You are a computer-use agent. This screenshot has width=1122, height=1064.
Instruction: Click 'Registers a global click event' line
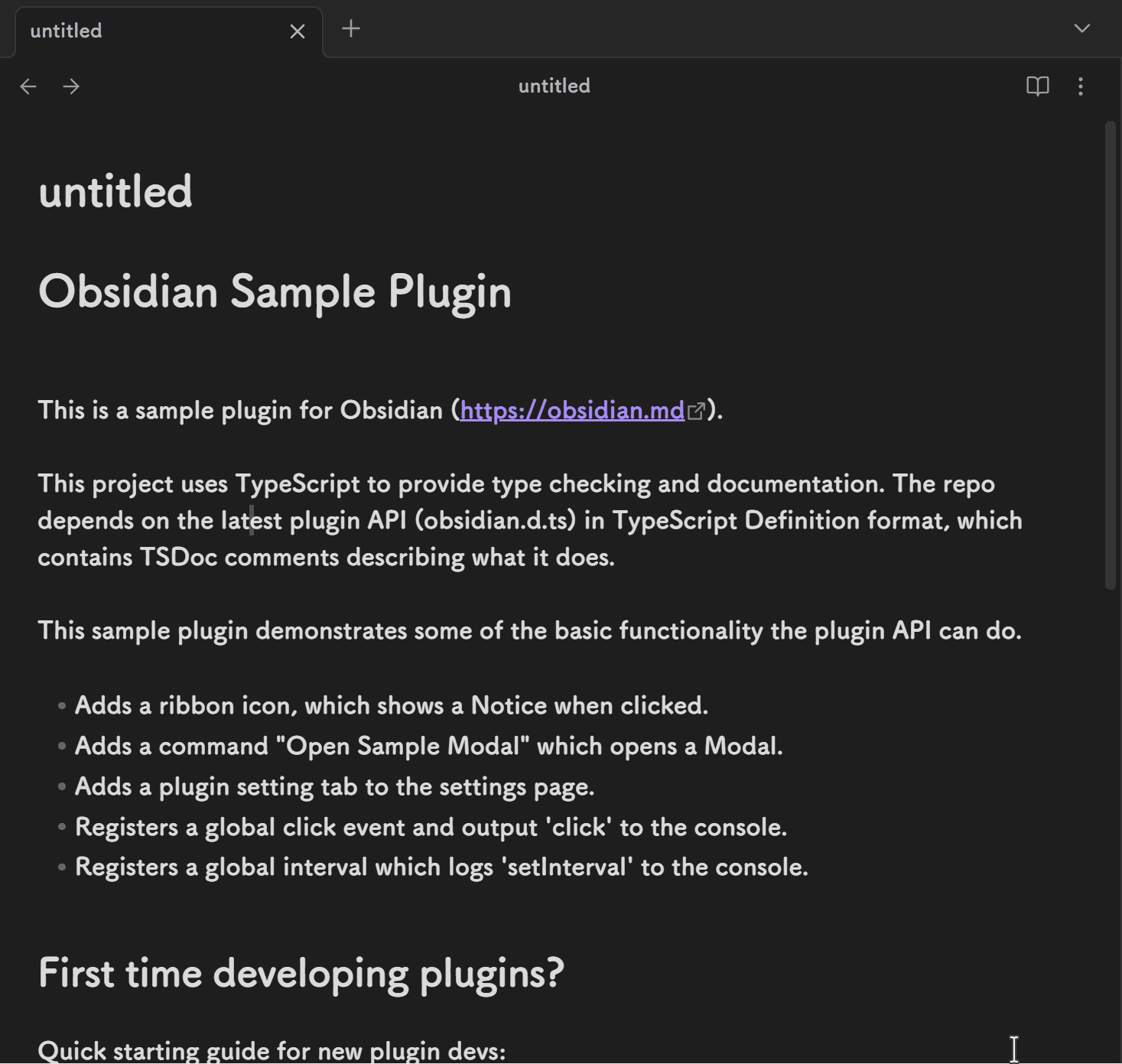pos(431,827)
